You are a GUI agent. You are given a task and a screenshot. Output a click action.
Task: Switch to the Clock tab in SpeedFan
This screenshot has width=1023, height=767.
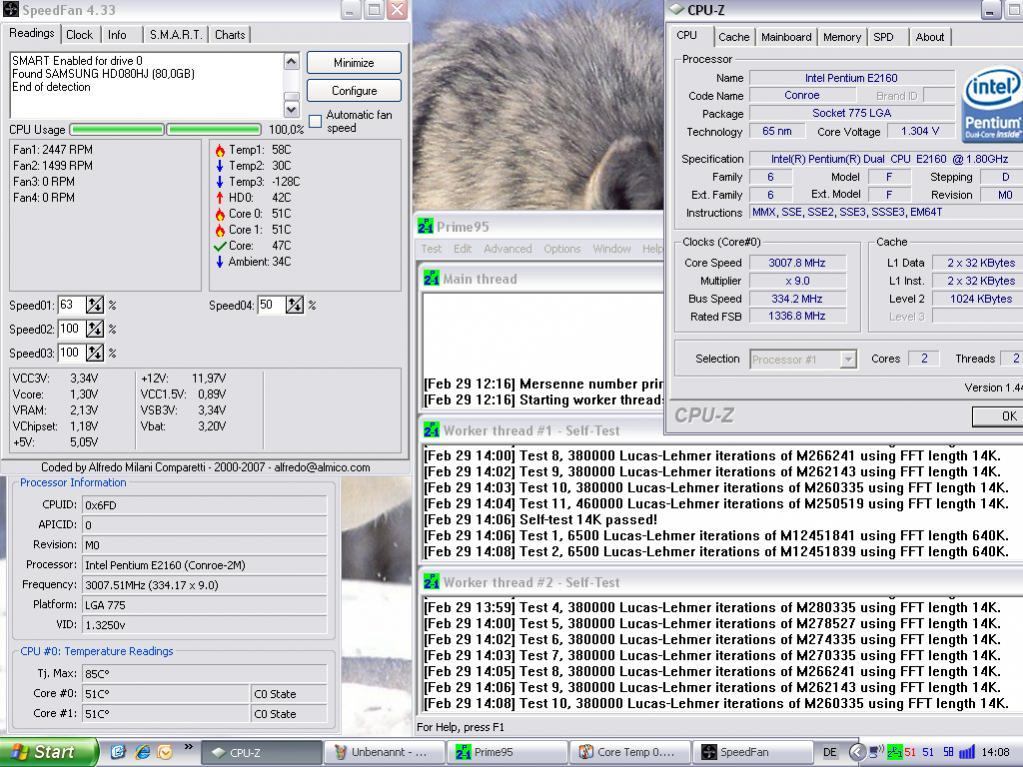click(x=80, y=35)
